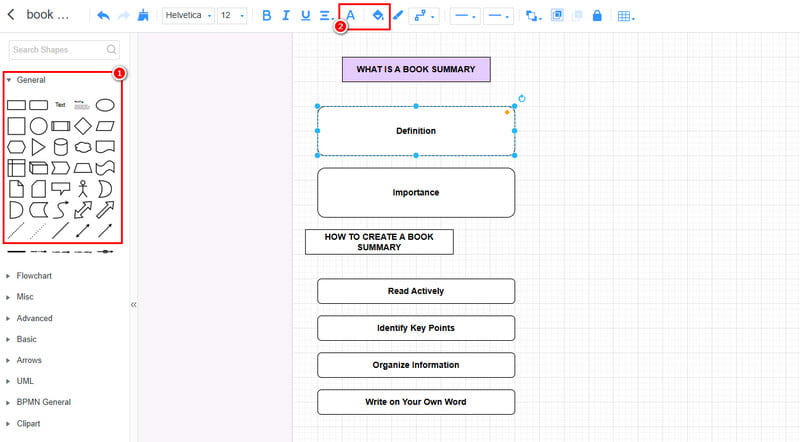800x442 pixels.
Task: Select the cylinder shape in General
Action: point(60,148)
